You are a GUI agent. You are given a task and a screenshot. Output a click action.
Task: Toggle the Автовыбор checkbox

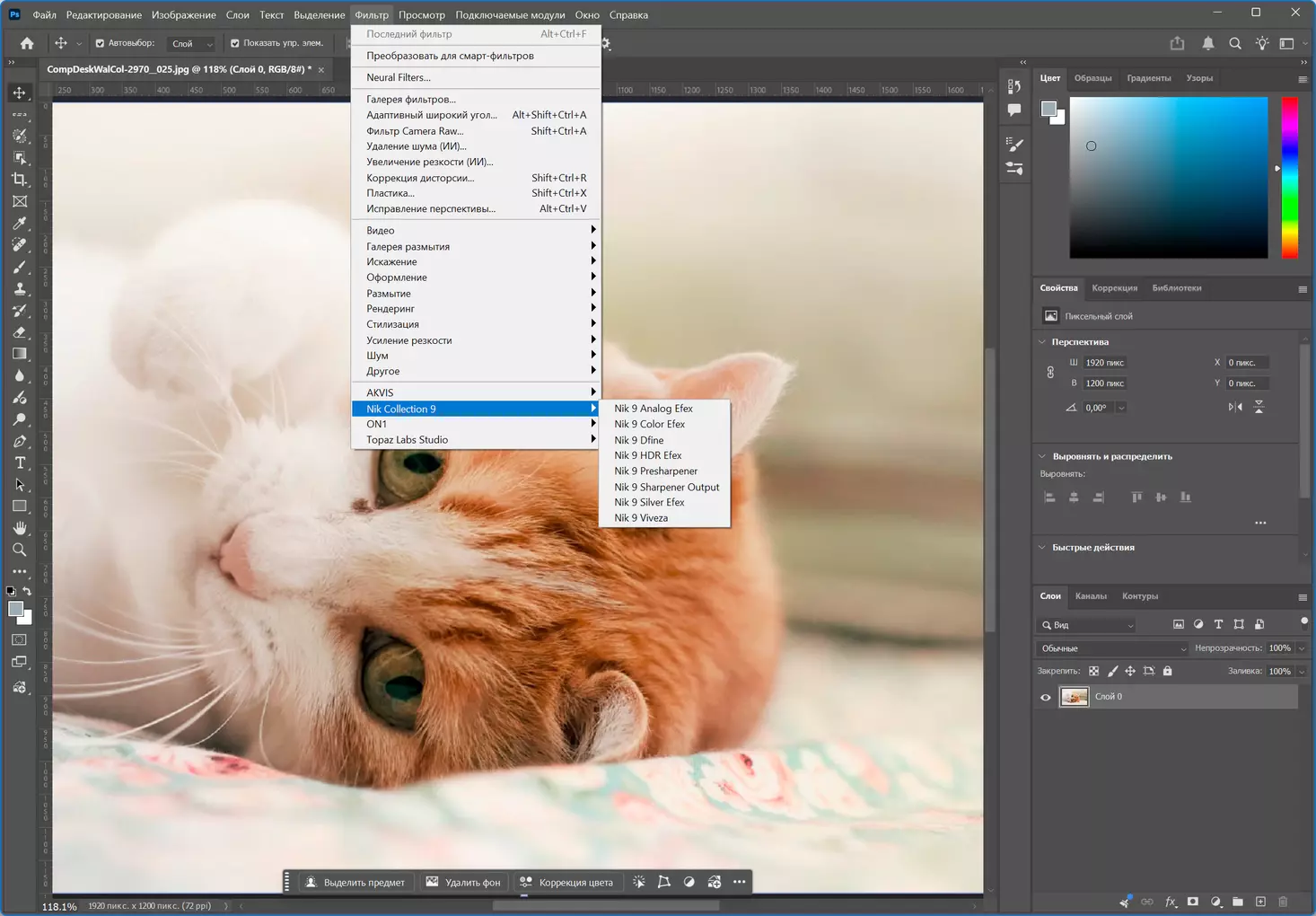click(x=100, y=43)
